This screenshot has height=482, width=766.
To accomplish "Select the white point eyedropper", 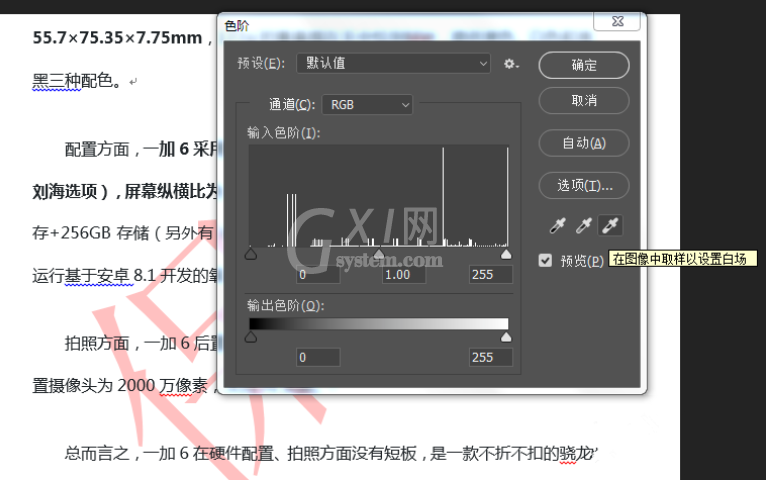I will pos(610,226).
